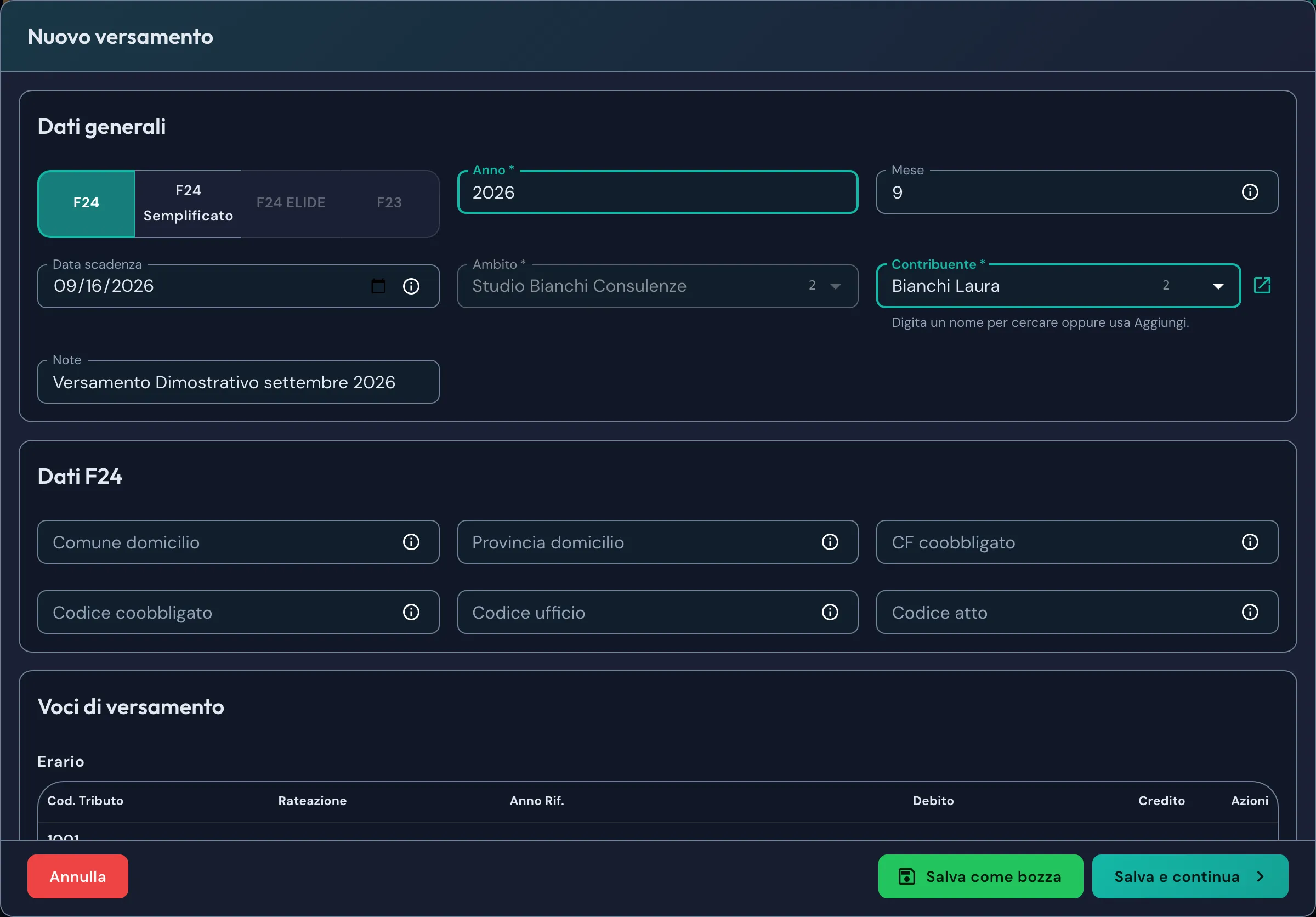Cancel with the Annulla button
This screenshot has width=1316, height=917.
tap(78, 876)
